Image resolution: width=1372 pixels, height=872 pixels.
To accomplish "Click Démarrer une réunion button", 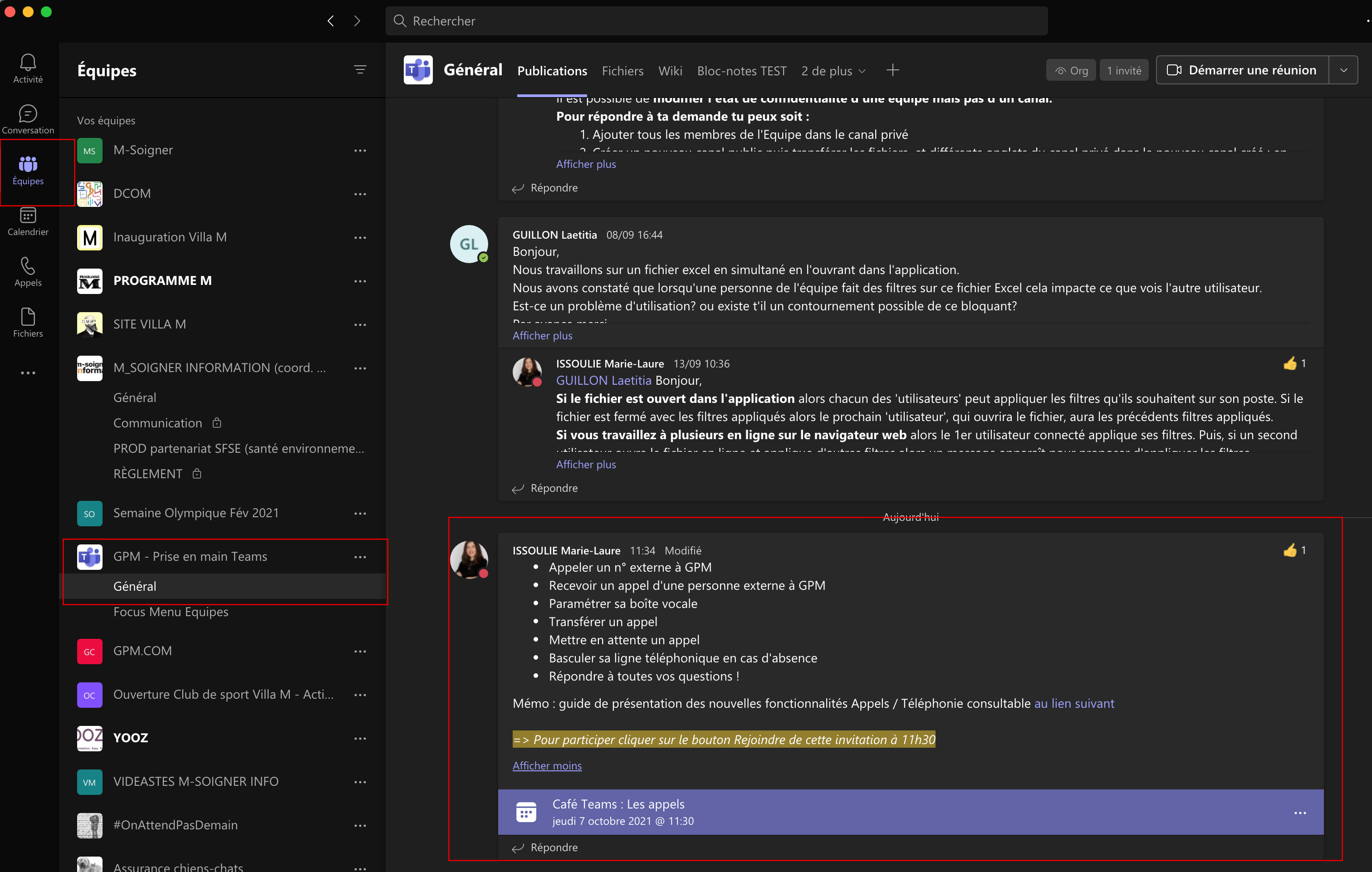I will 1242,70.
